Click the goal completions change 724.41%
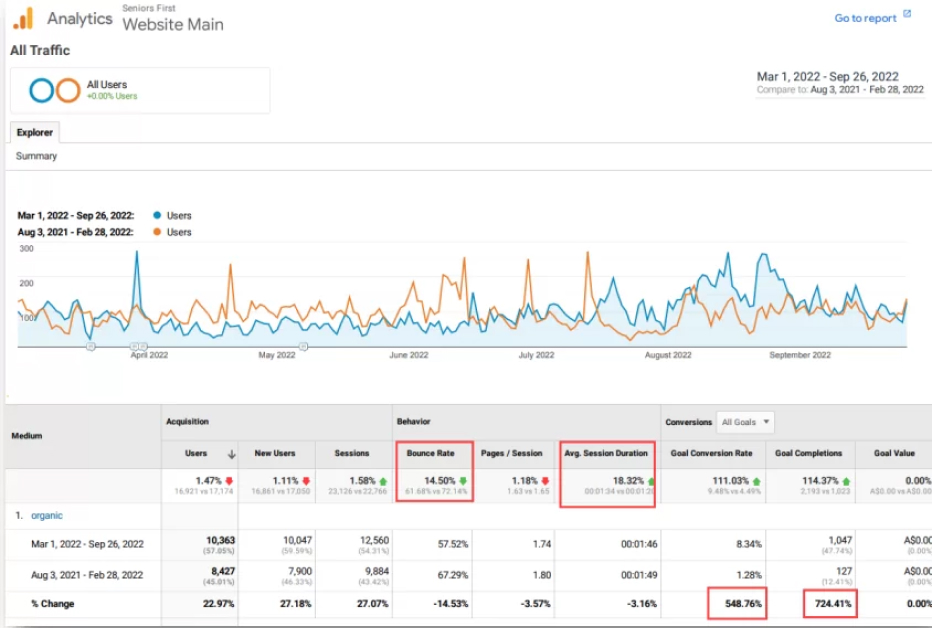 click(833, 604)
